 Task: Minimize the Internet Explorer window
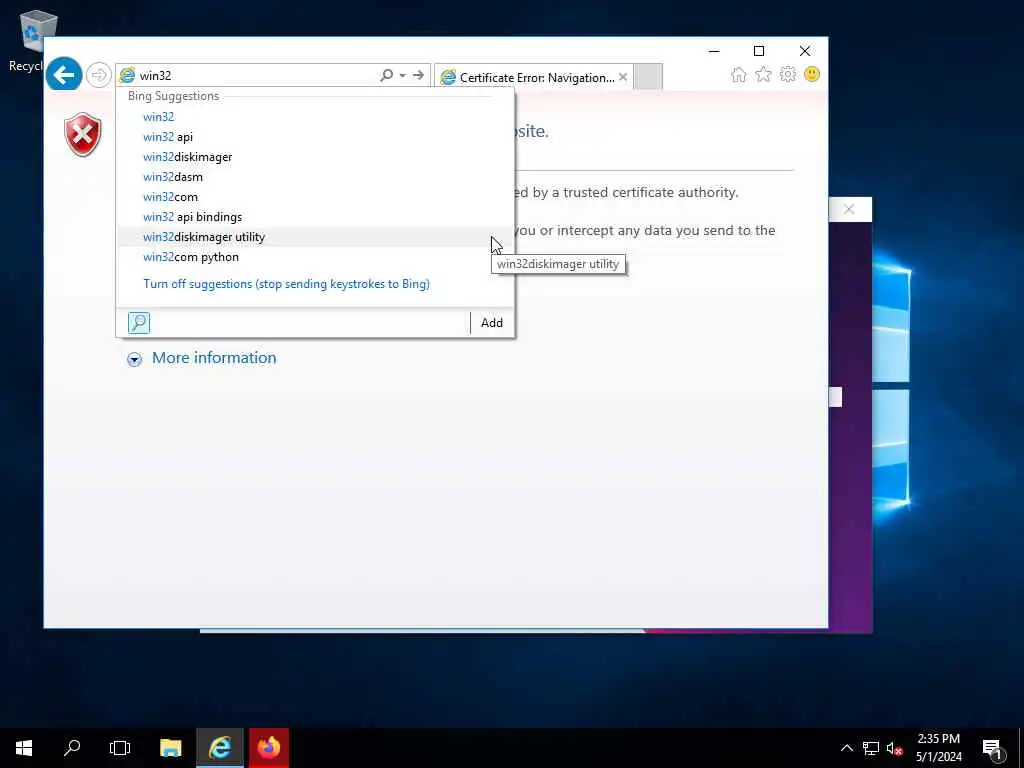714,51
